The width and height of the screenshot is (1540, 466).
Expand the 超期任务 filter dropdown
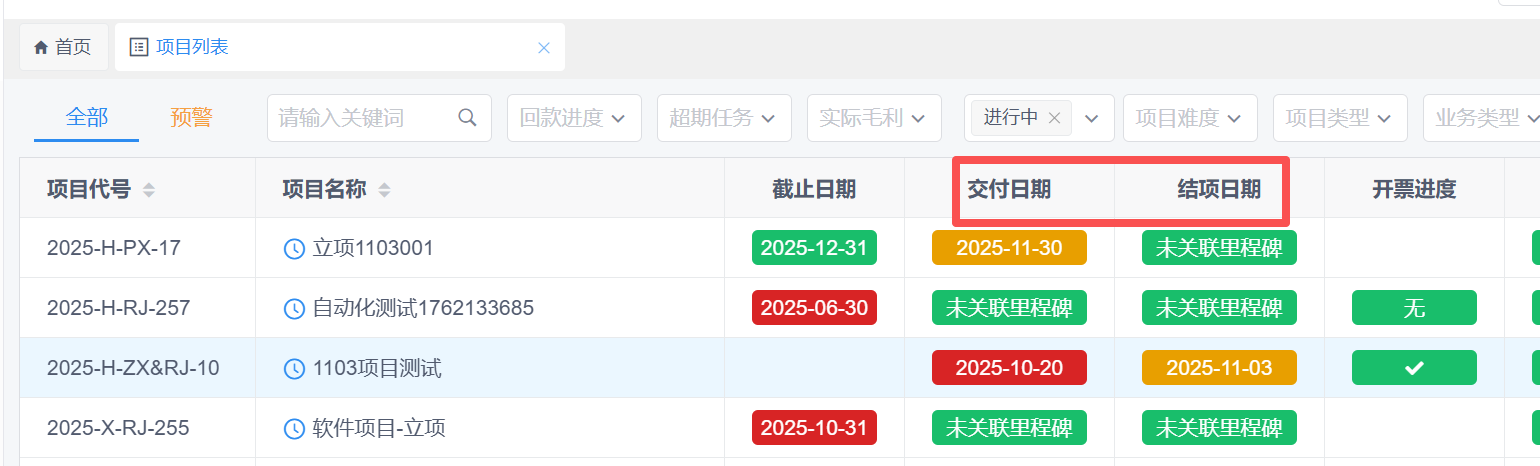pos(723,118)
